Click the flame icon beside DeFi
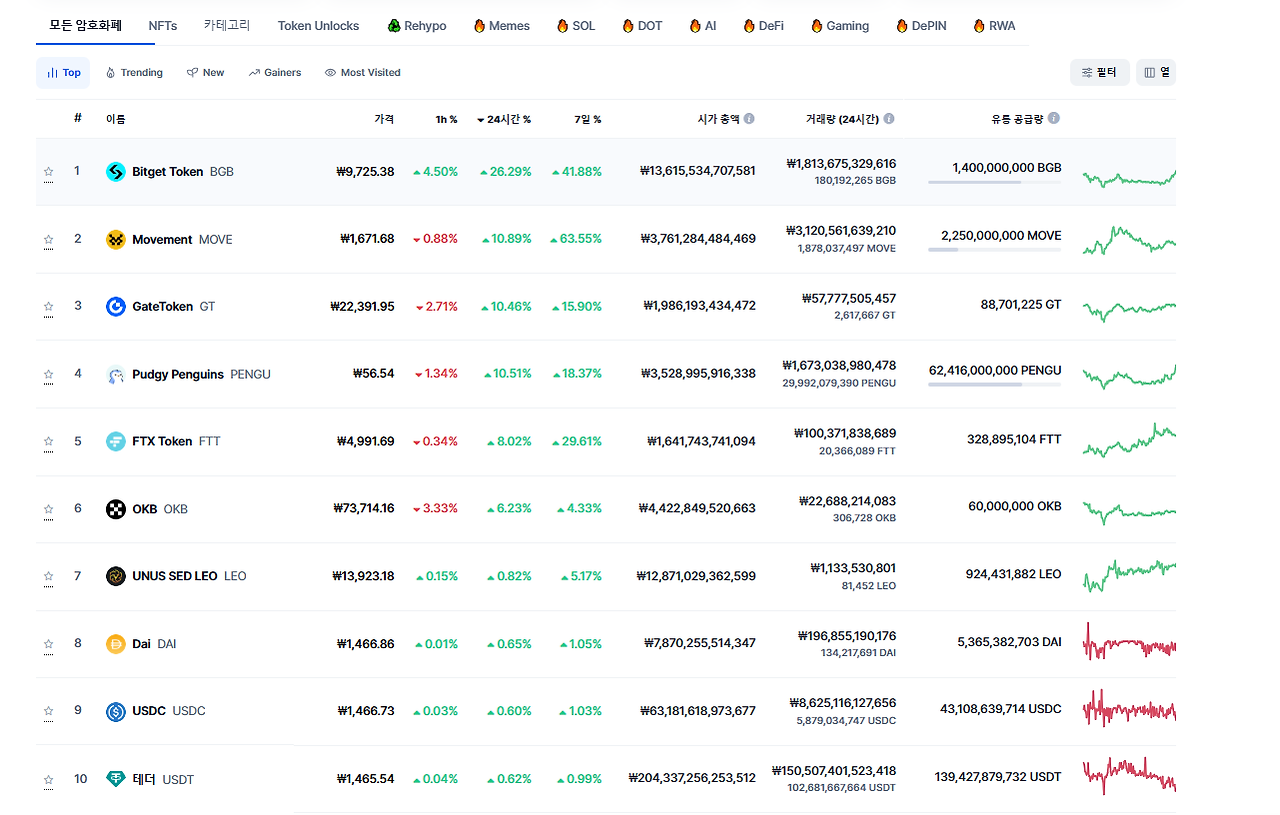Screen dimensions: 1280x815 pos(749,26)
